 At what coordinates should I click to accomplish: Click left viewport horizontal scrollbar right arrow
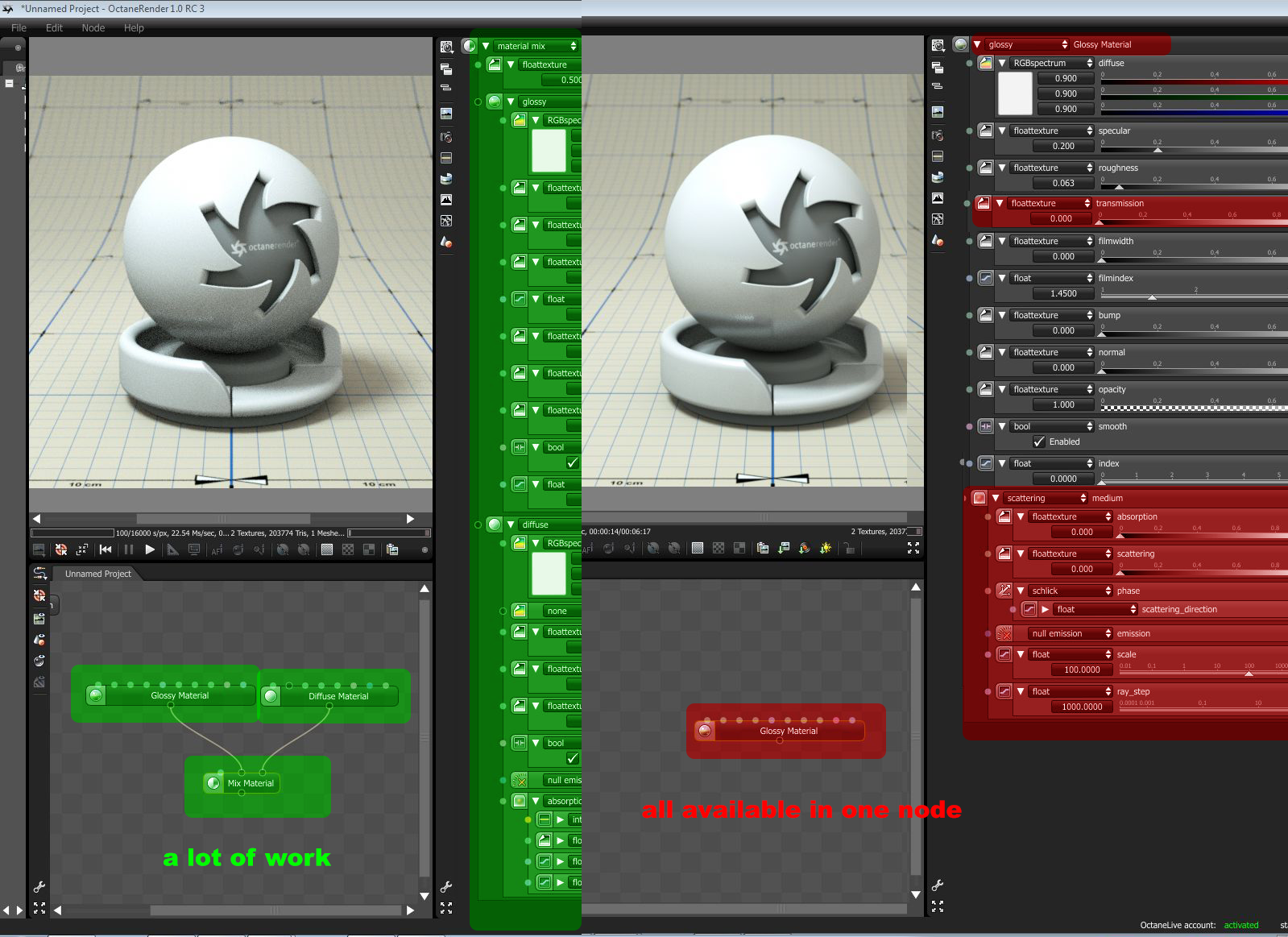pyautogui.click(x=411, y=519)
